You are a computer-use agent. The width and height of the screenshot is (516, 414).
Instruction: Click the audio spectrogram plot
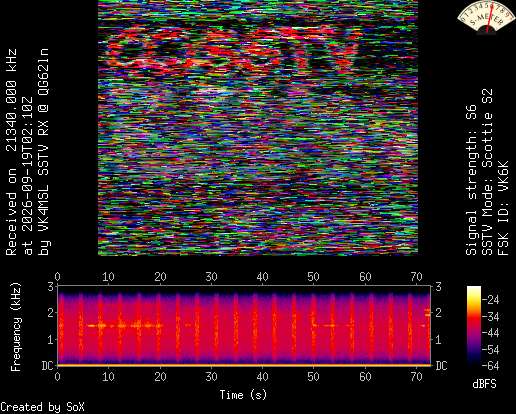[244, 325]
